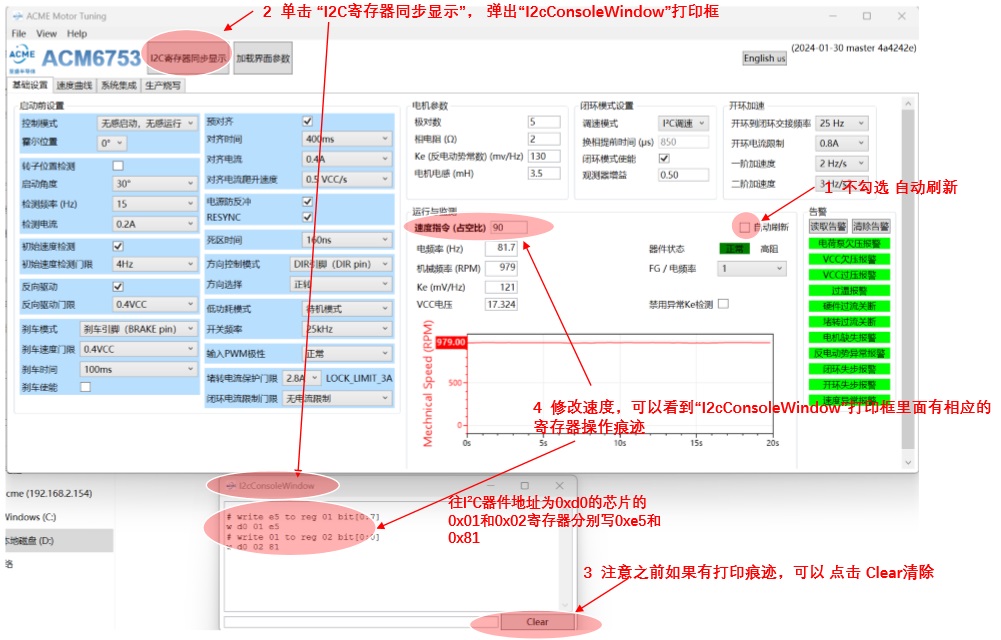Click the I2cConsoleWindow title bar icon
The width and height of the screenshot is (1001, 640).
pos(229,486)
